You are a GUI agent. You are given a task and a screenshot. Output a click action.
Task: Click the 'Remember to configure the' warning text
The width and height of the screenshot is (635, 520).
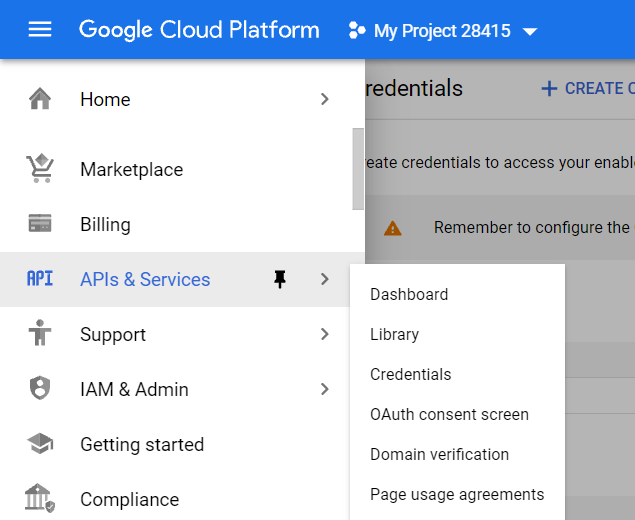click(532, 228)
